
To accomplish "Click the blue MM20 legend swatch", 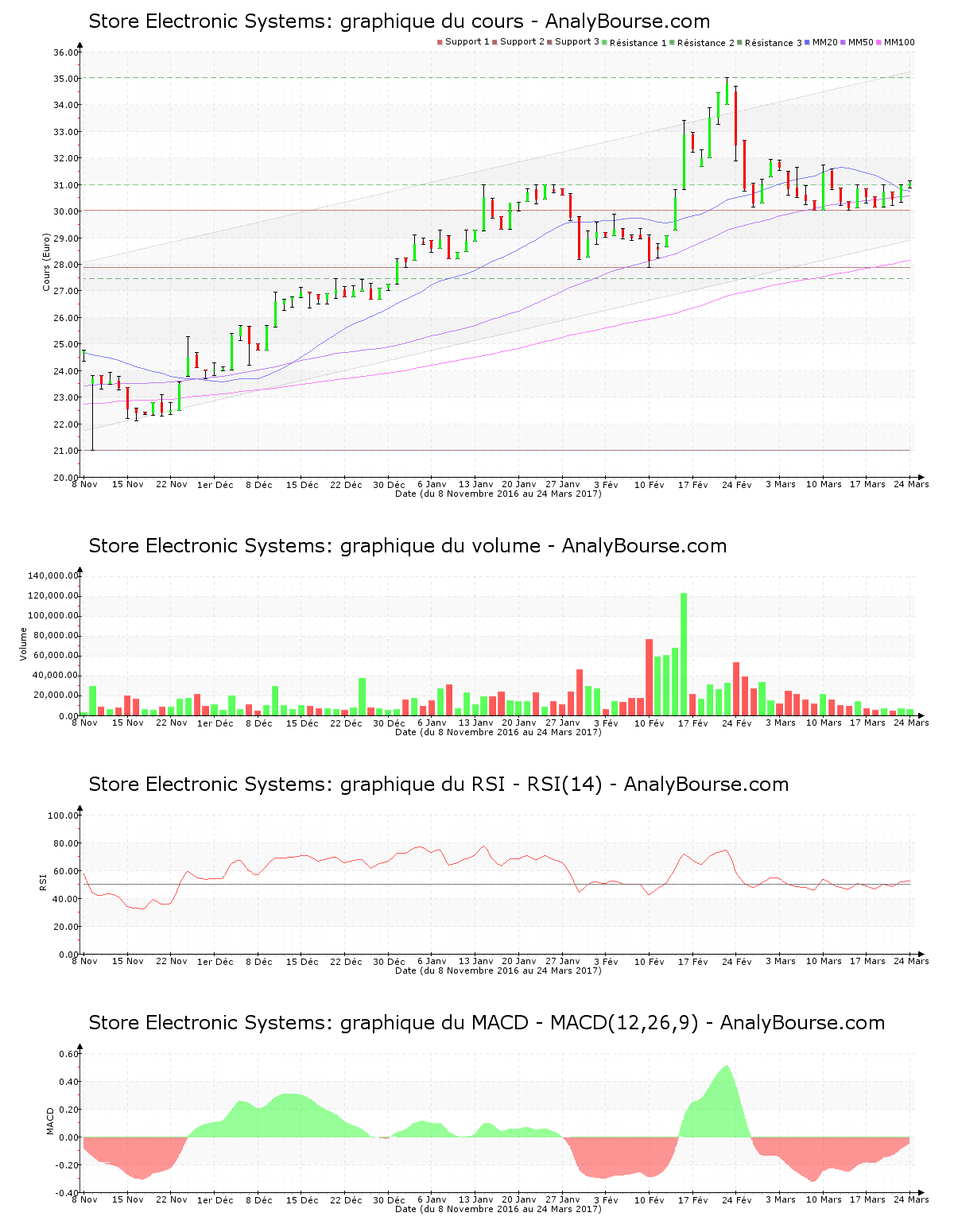I will 808,42.
